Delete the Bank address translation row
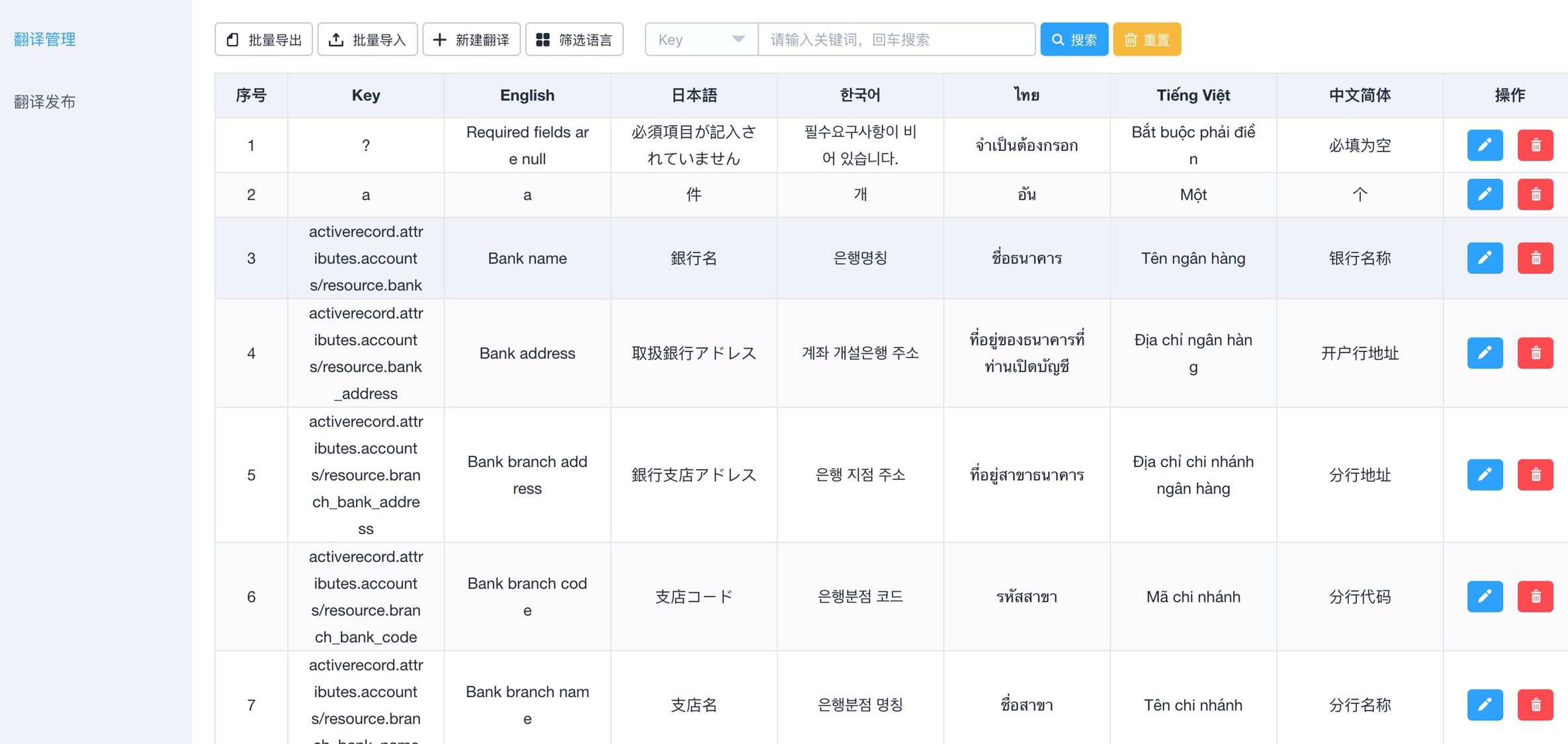The width and height of the screenshot is (1568, 744). (x=1535, y=353)
